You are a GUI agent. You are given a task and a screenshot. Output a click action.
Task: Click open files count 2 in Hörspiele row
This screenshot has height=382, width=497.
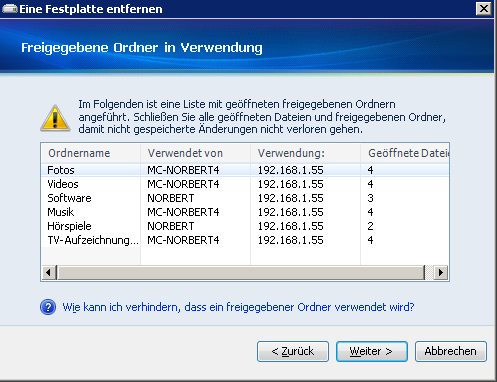click(370, 226)
